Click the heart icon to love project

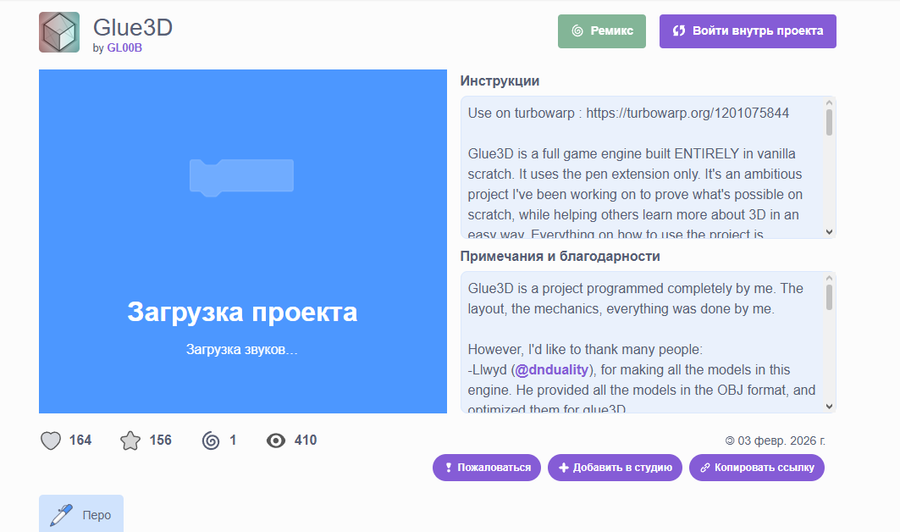pos(51,441)
